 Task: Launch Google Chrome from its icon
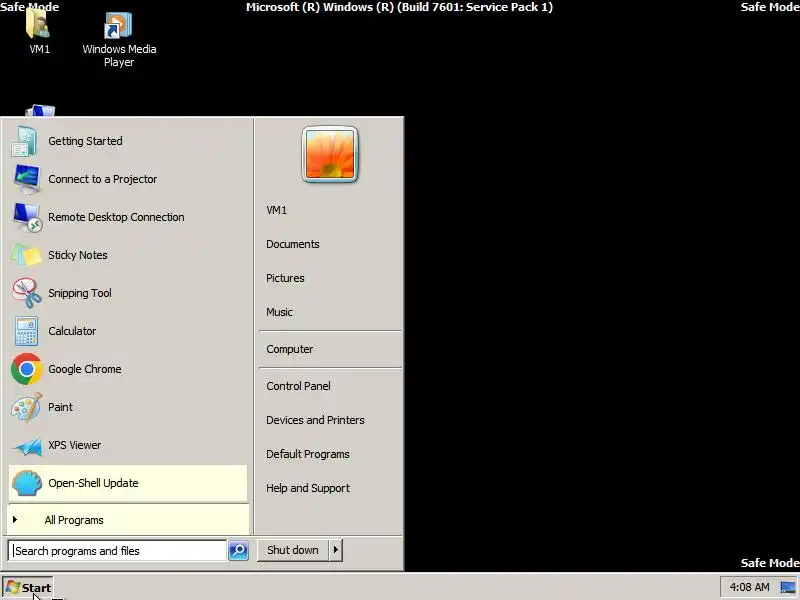click(27, 369)
